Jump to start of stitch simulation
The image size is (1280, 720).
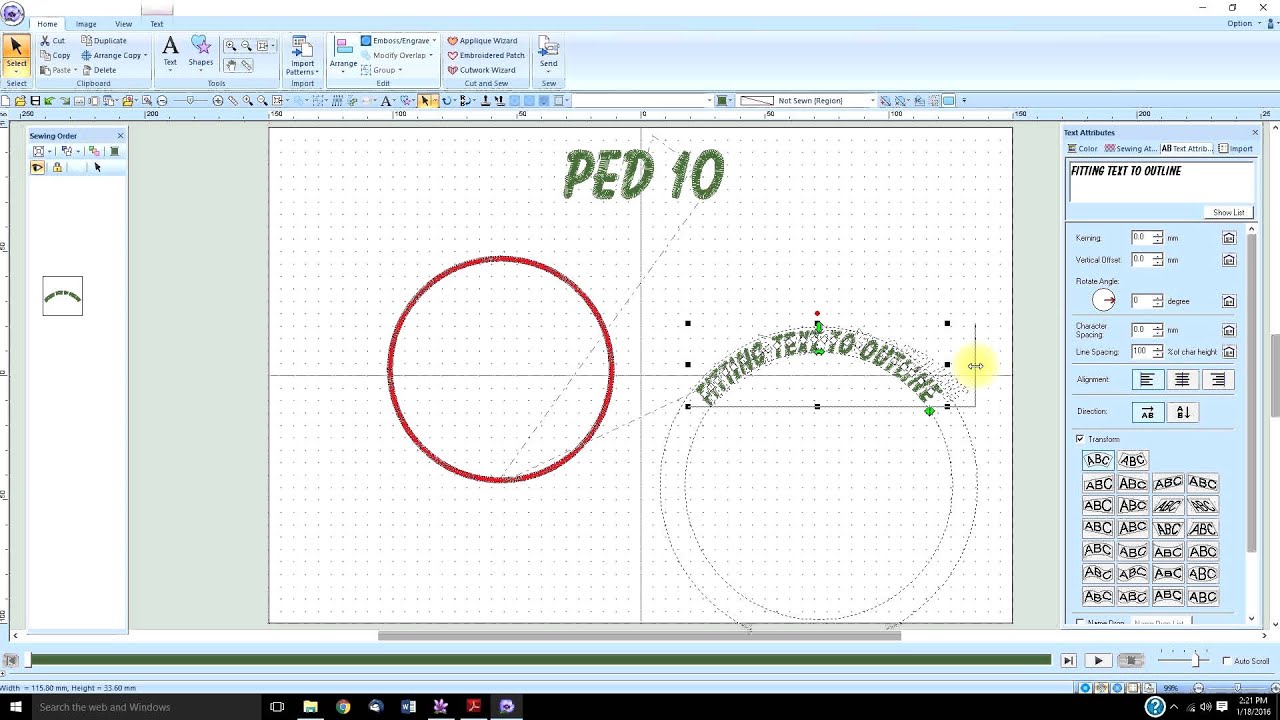pos(11,661)
